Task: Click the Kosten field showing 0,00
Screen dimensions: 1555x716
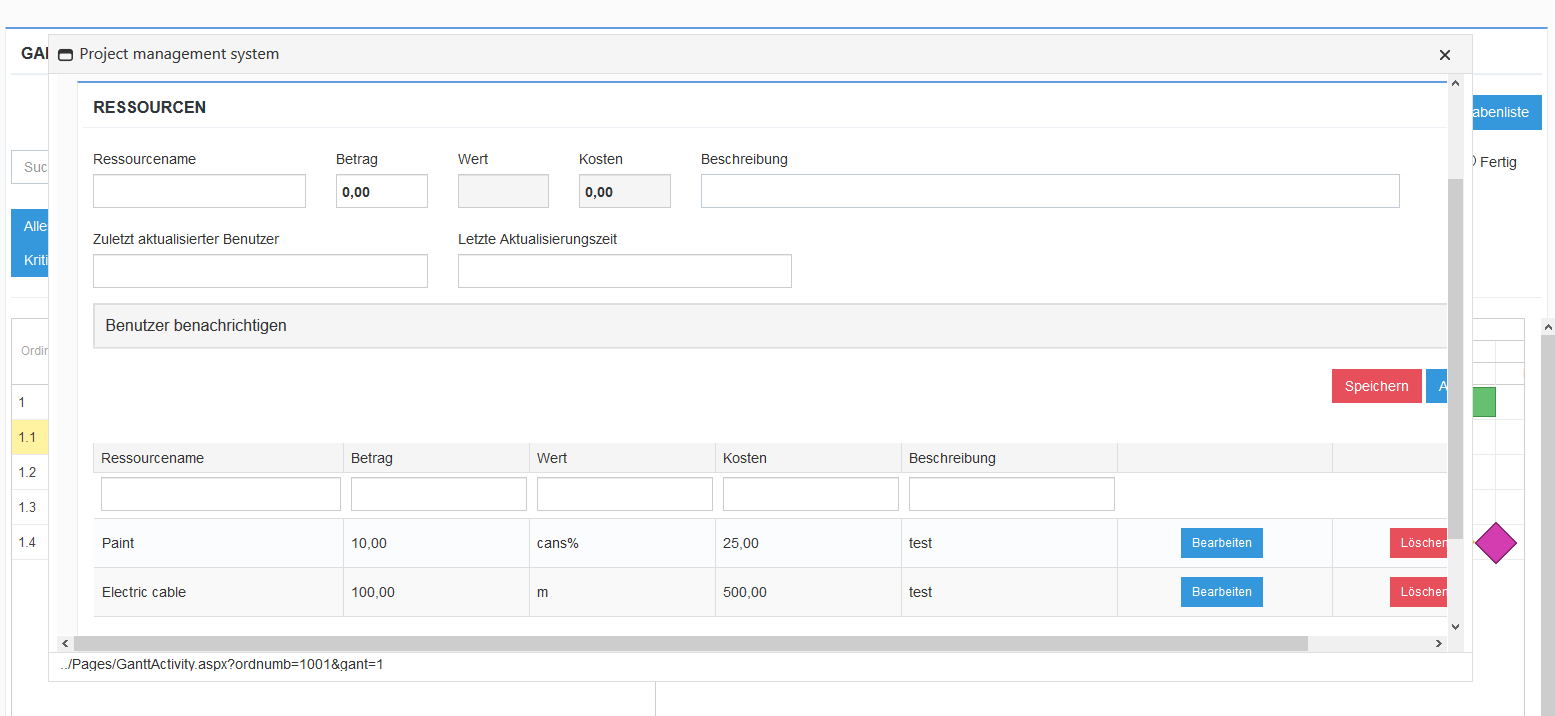Action: [625, 191]
